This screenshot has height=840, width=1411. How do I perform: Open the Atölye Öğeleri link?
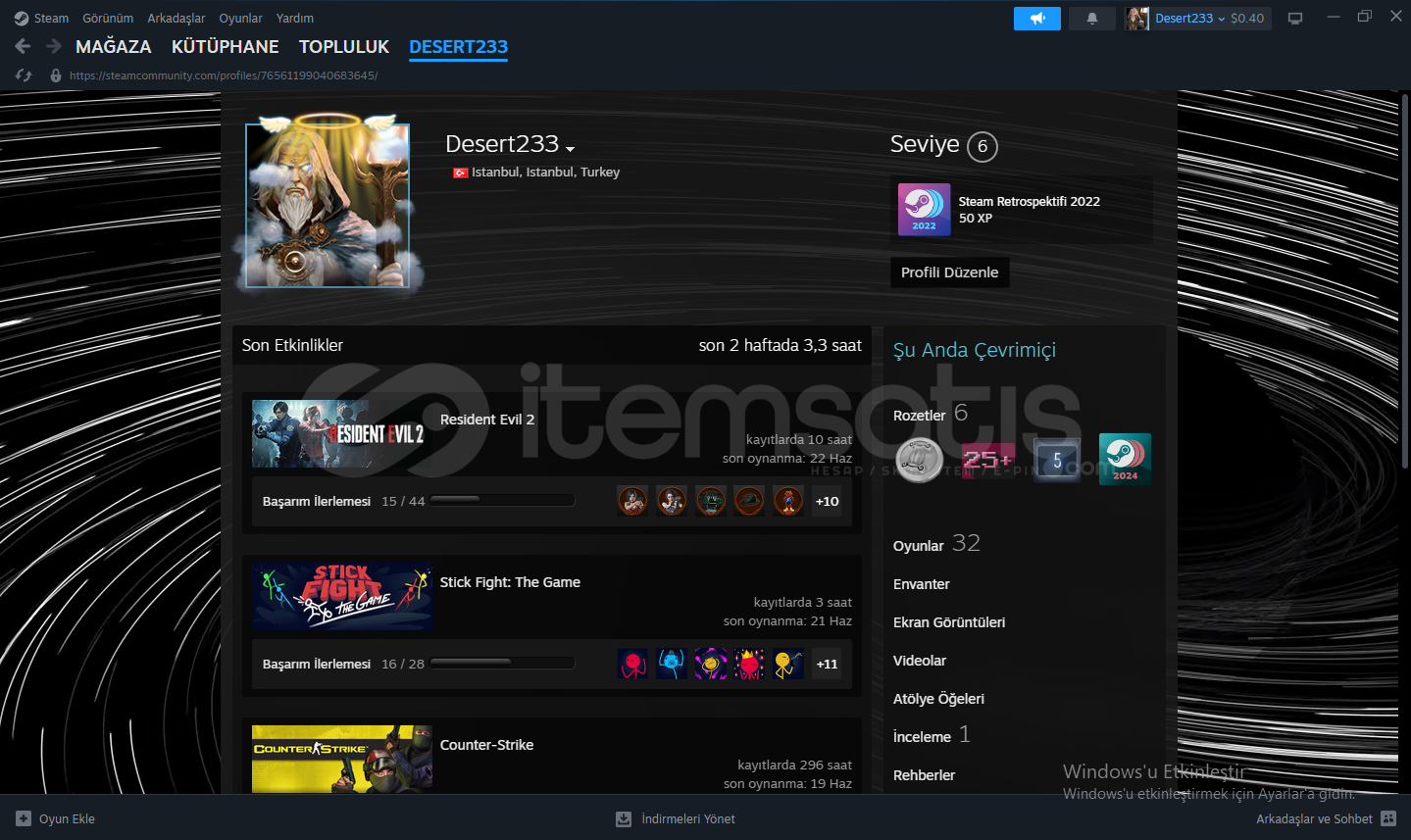click(x=938, y=699)
